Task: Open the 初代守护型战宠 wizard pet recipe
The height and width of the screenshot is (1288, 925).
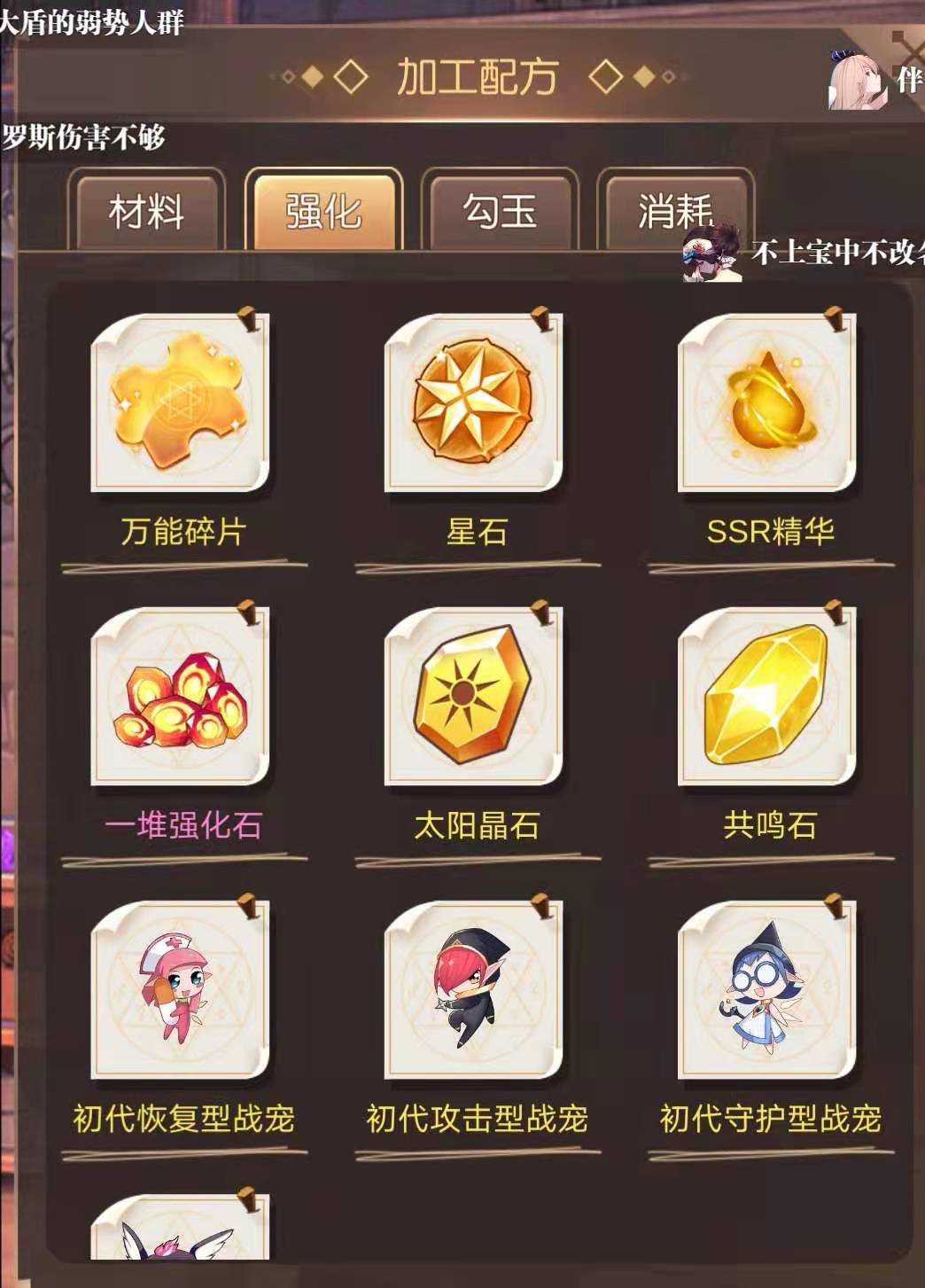Action: click(x=767, y=990)
